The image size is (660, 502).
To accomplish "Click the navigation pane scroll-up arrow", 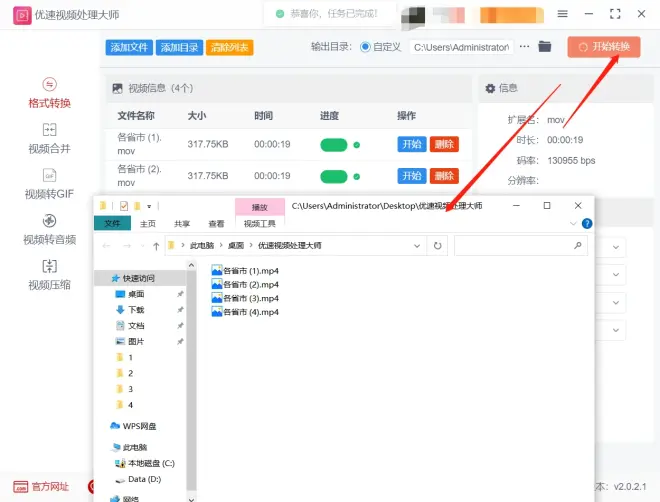I will point(191,265).
